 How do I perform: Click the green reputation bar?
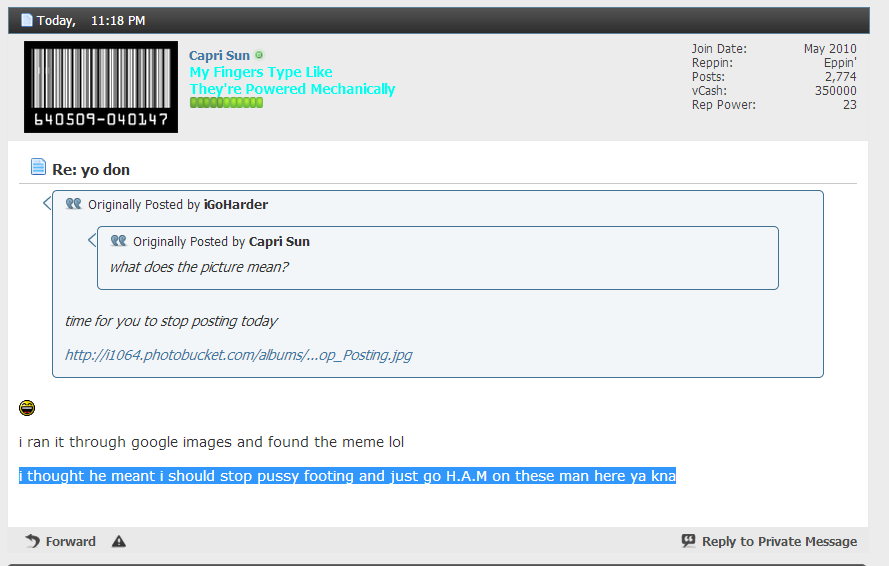(226, 103)
